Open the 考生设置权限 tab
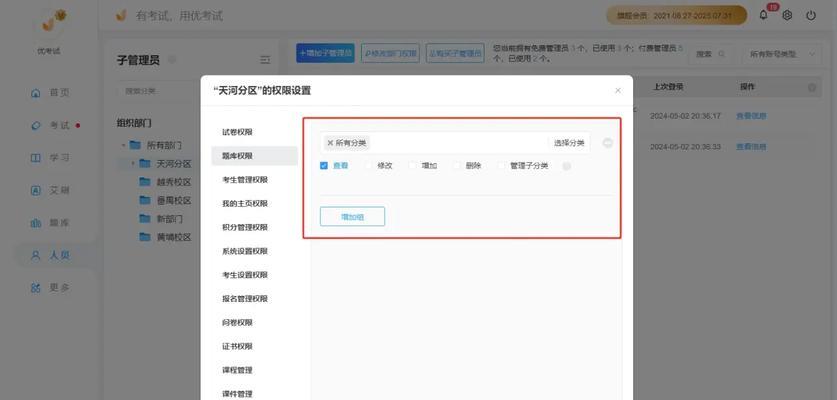The height and width of the screenshot is (400, 837). tap(254, 275)
